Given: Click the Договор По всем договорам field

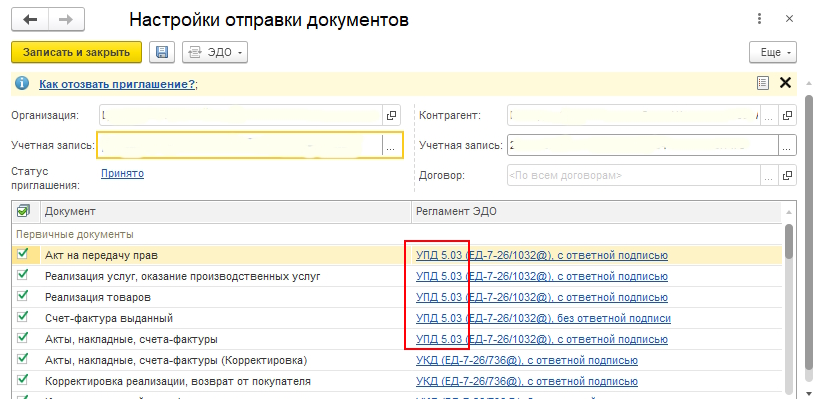Looking at the screenshot, I should (634, 175).
